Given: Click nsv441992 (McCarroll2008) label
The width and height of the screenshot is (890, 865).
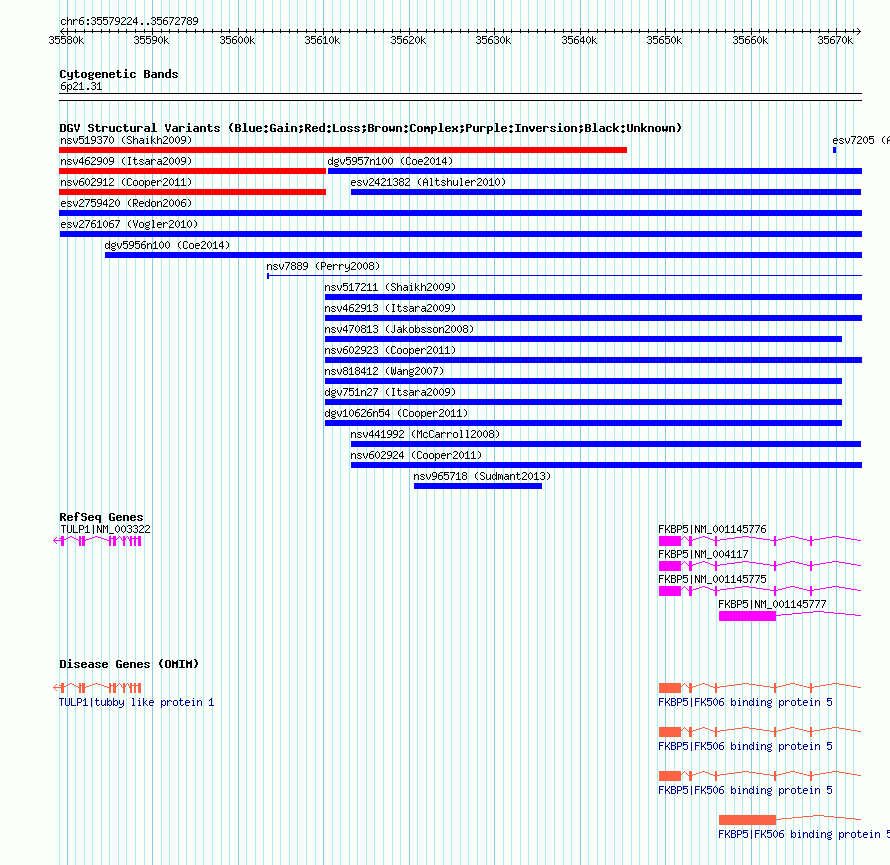Looking at the screenshot, I should point(425,434).
